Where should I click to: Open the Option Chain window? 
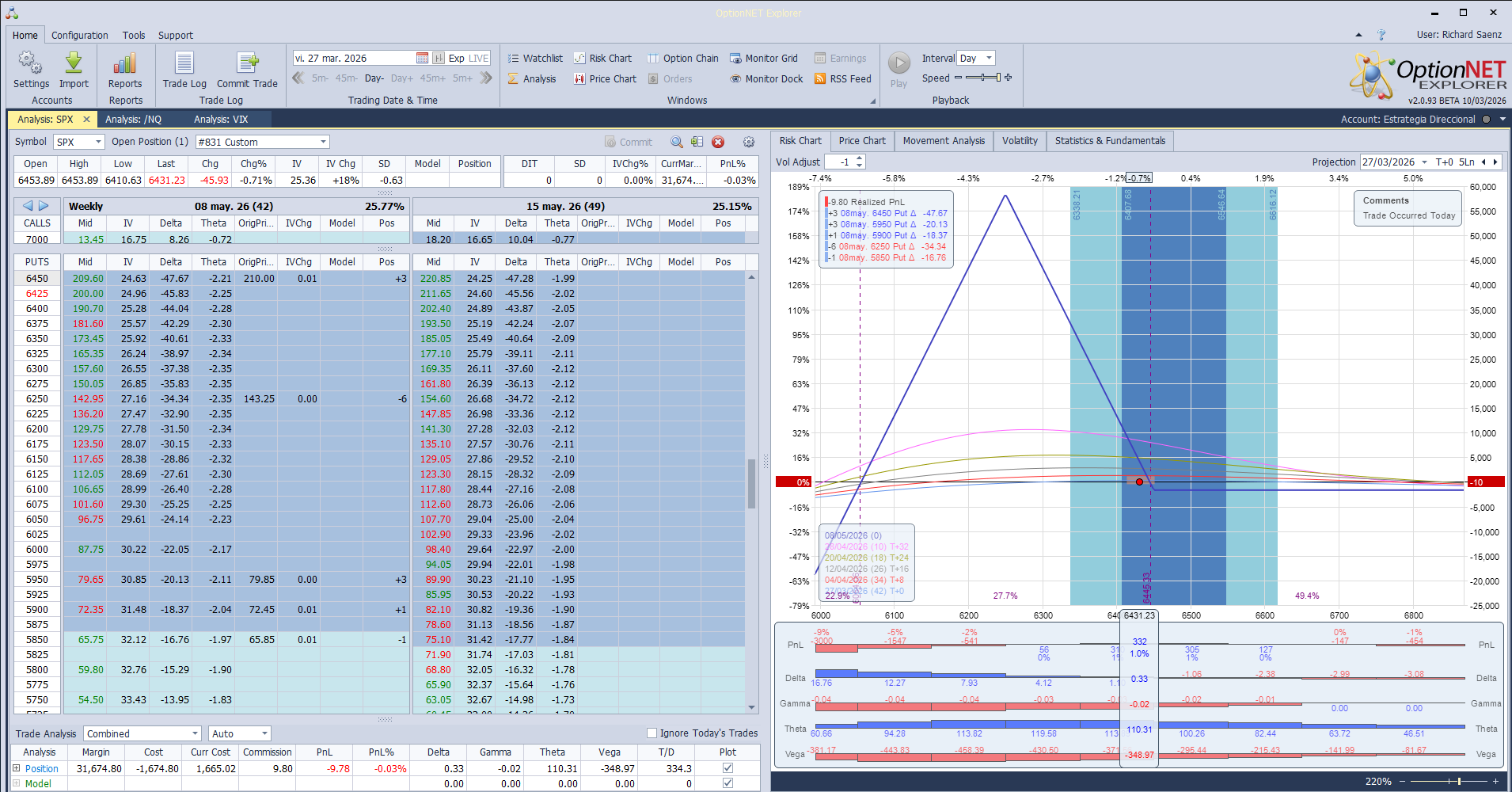682,57
